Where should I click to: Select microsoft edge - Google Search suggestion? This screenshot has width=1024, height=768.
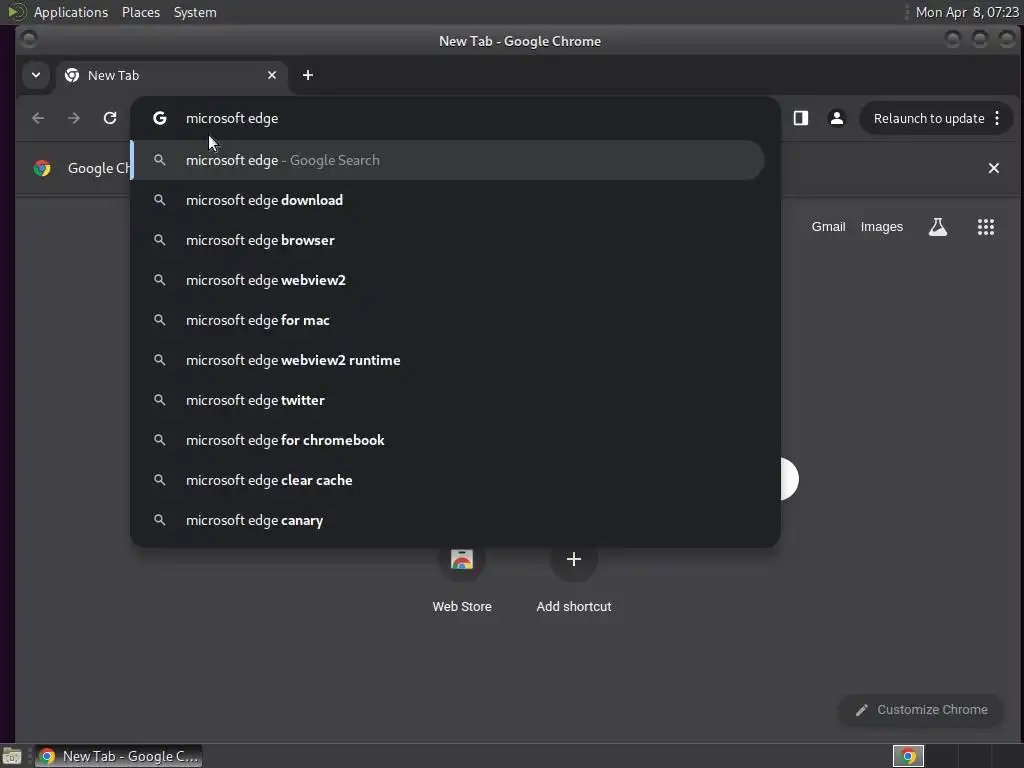point(448,160)
